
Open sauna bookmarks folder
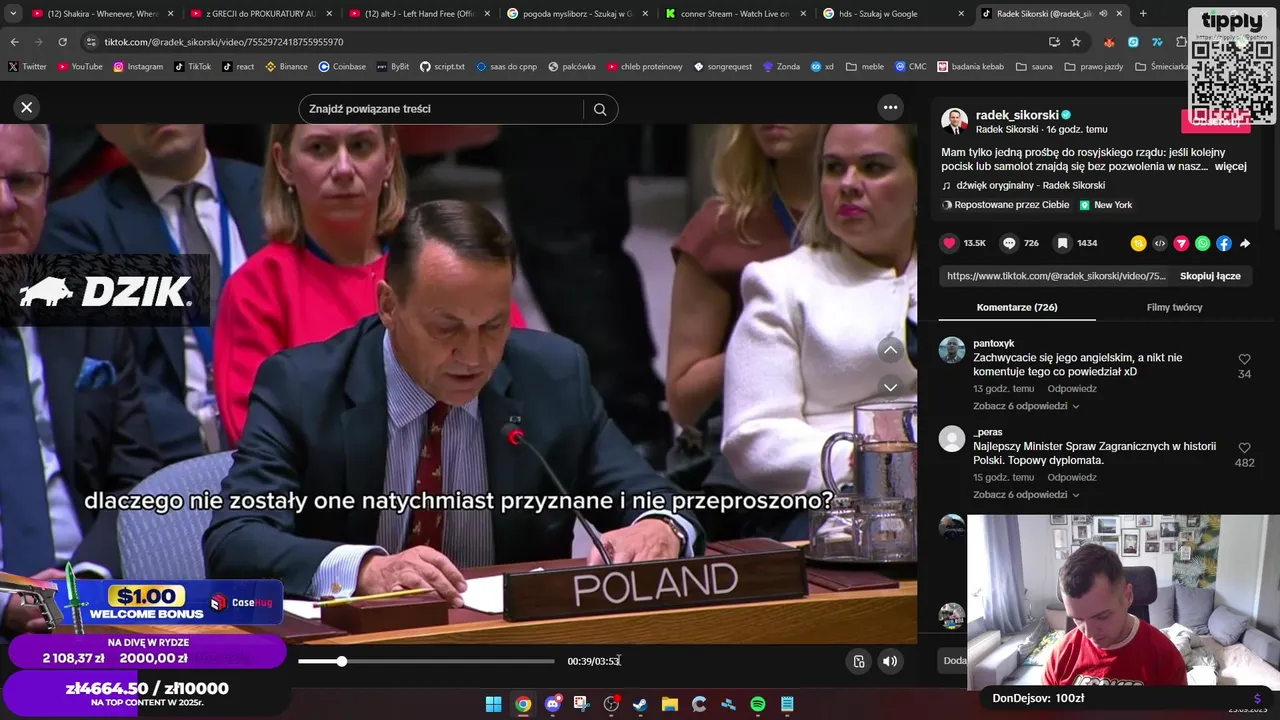coord(1034,67)
